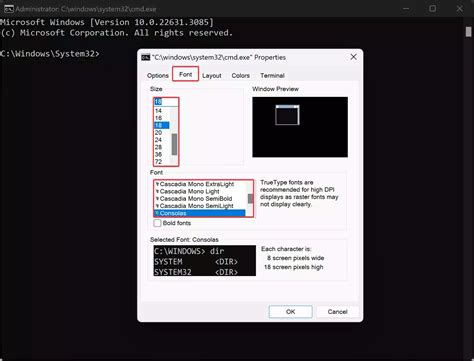Choose Cascadia Mono SemiBold font

click(200, 199)
